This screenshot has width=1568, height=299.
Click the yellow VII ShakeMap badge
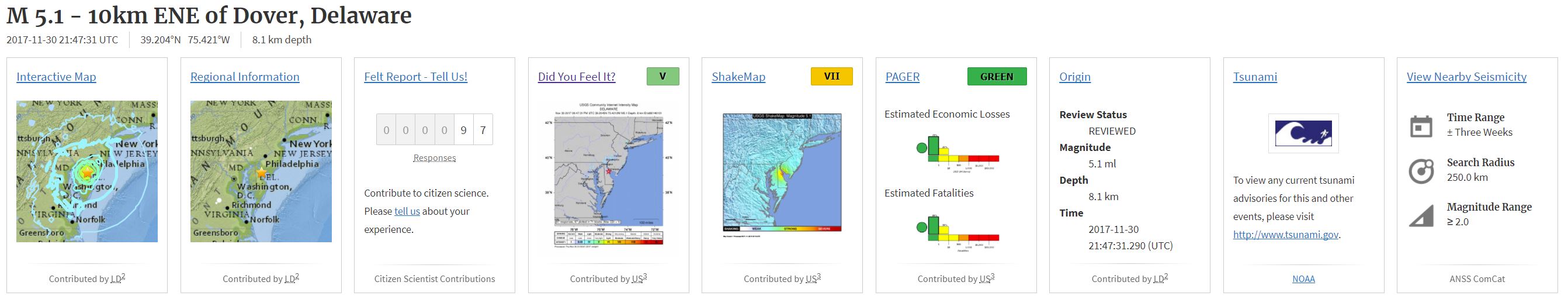click(x=831, y=76)
